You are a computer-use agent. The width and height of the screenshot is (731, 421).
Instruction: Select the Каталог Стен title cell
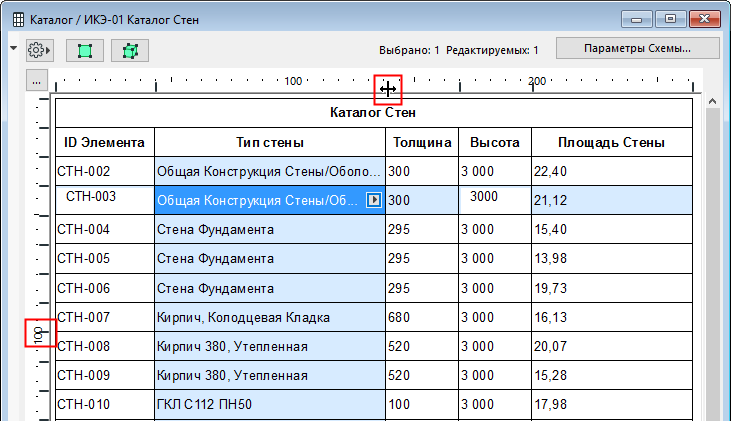373,113
